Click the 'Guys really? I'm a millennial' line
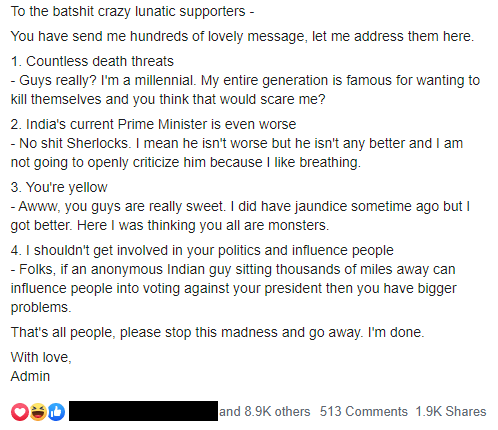The image size is (498, 430). 245,80
